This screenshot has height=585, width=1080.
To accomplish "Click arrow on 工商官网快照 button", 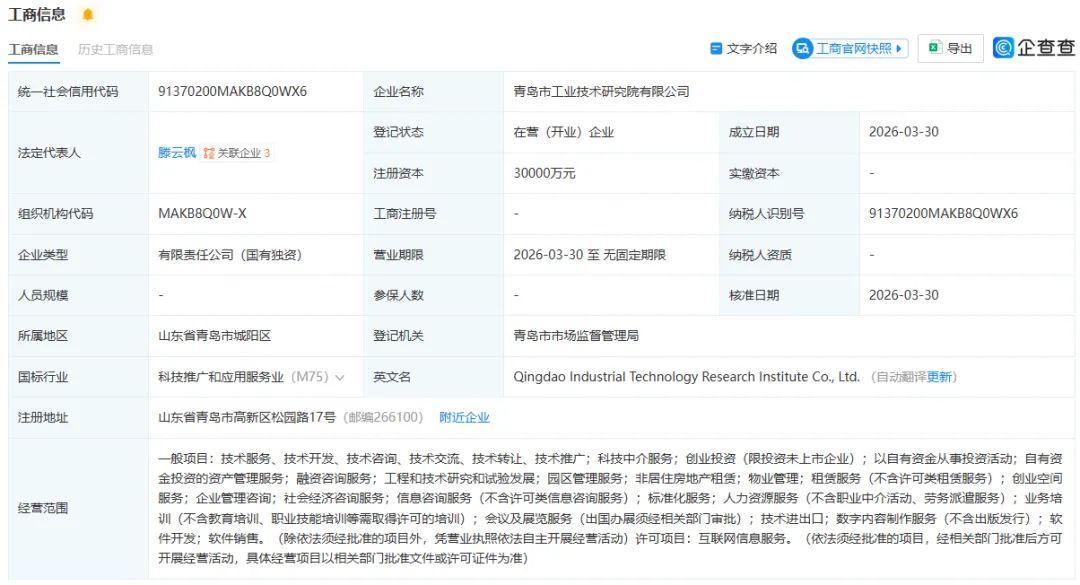I will 899,48.
